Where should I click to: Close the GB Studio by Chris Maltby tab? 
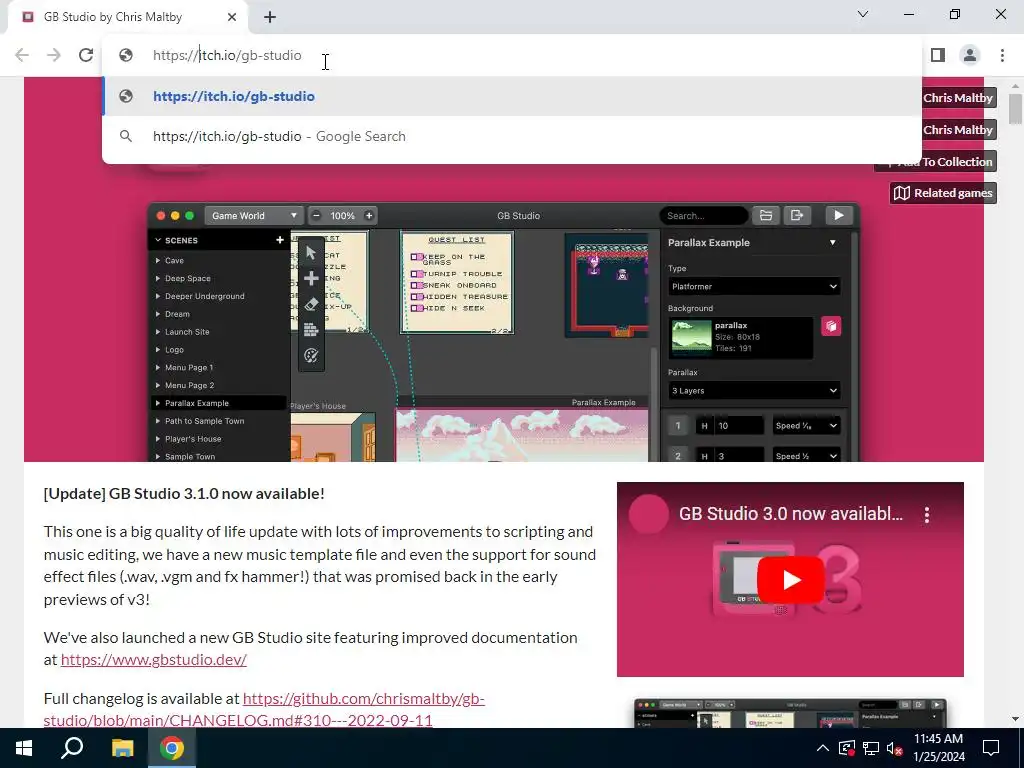coord(232,17)
